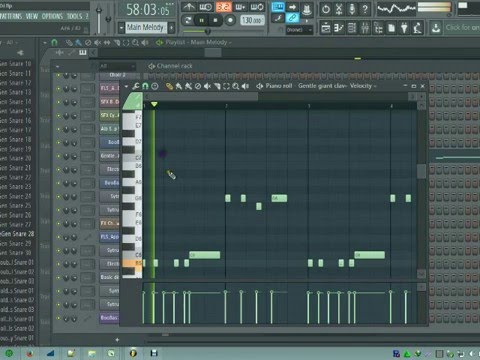Click the Piano roll vertical scrollbar
Viewport: 480px width, 360px height.
point(421,171)
